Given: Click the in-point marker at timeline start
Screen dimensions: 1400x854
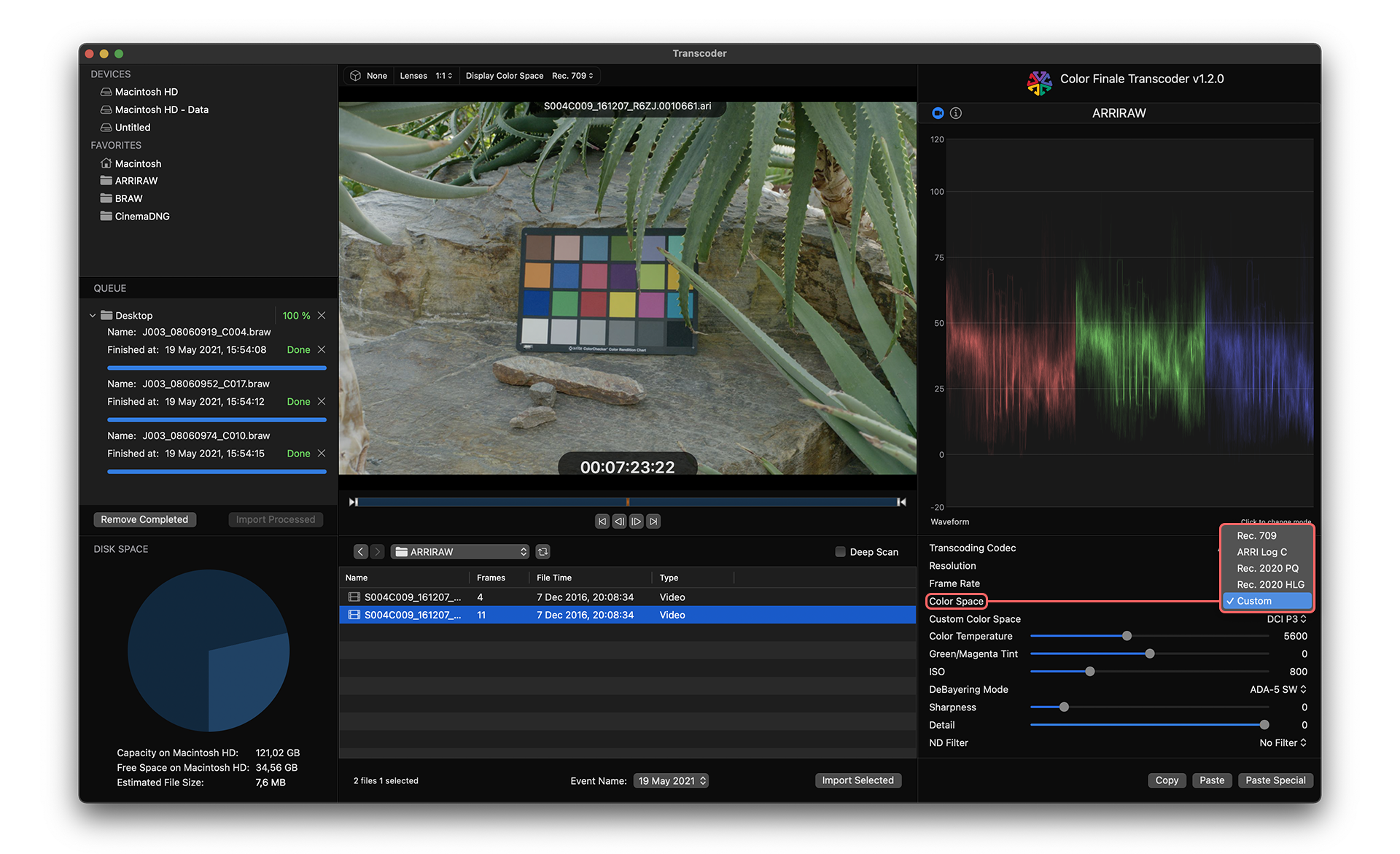Looking at the screenshot, I should [x=354, y=502].
